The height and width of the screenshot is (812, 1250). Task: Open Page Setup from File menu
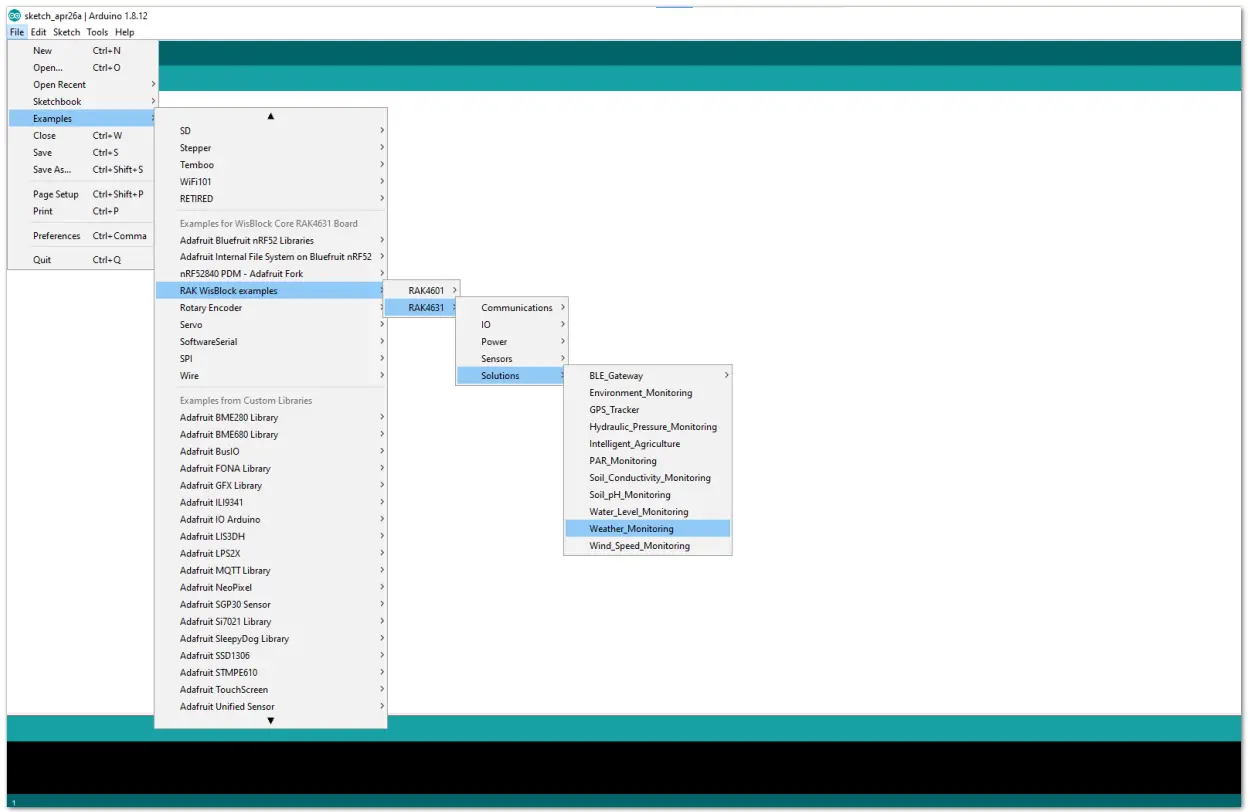tap(83, 195)
